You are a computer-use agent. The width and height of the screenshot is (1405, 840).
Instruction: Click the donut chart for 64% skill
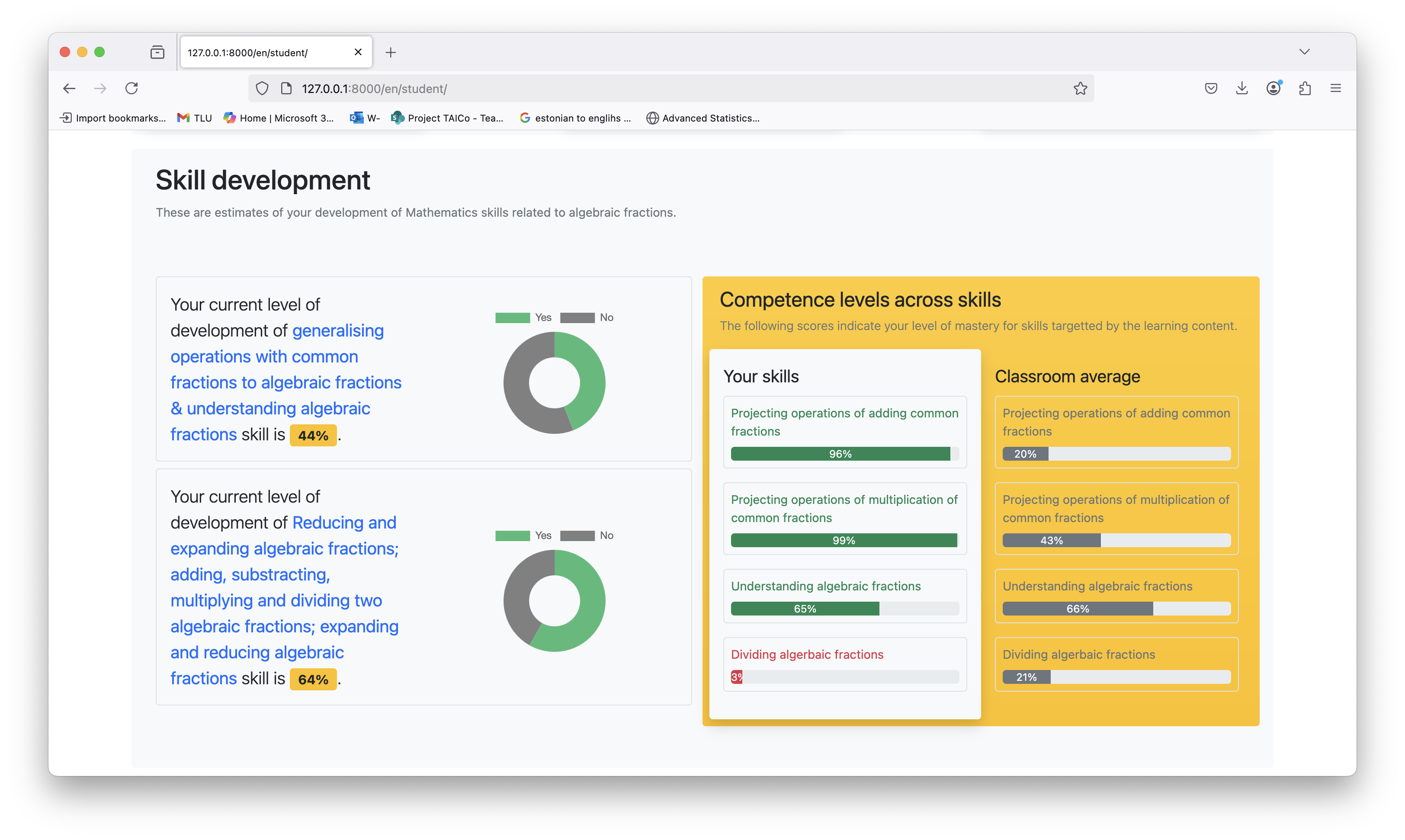pyautogui.click(x=554, y=600)
